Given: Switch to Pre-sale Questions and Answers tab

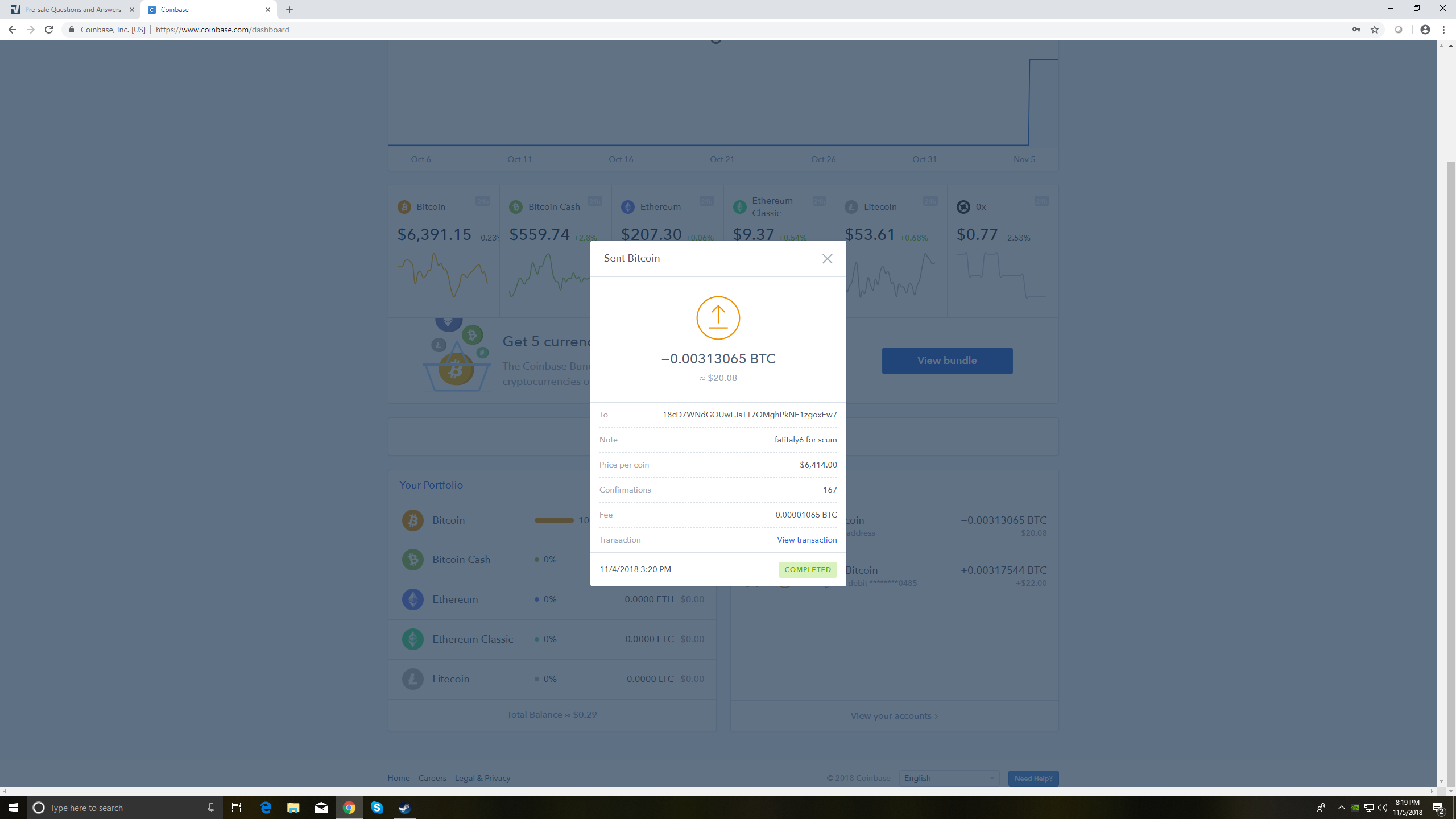Looking at the screenshot, I should (73, 10).
